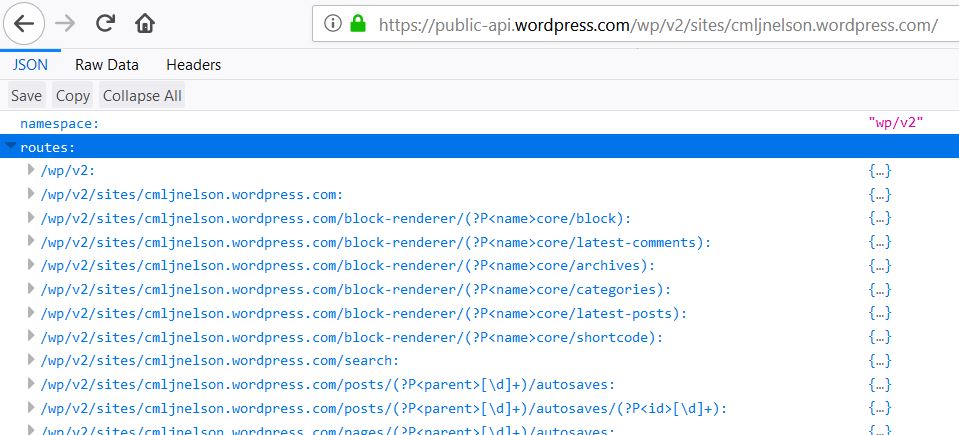Click the routes key label
Screen dimensions: 959x435
pos(48,147)
